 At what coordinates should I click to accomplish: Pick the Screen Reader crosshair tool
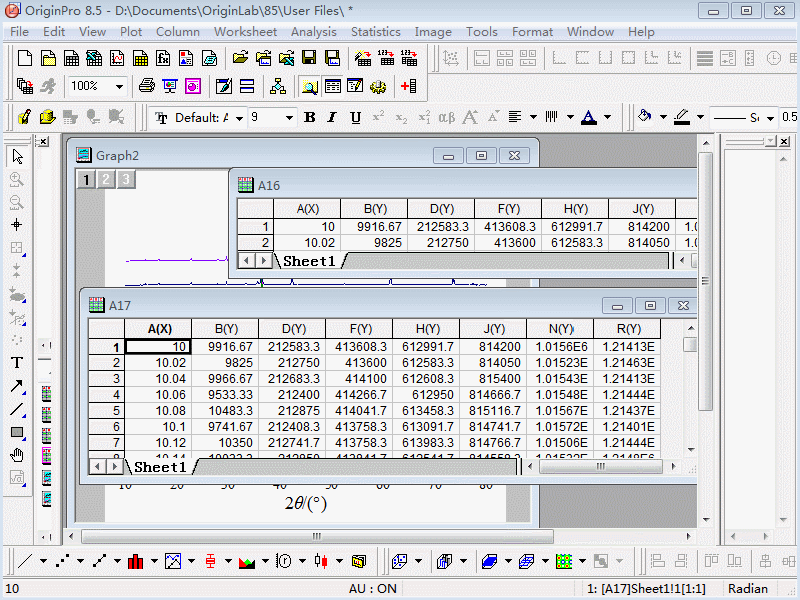click(17, 225)
